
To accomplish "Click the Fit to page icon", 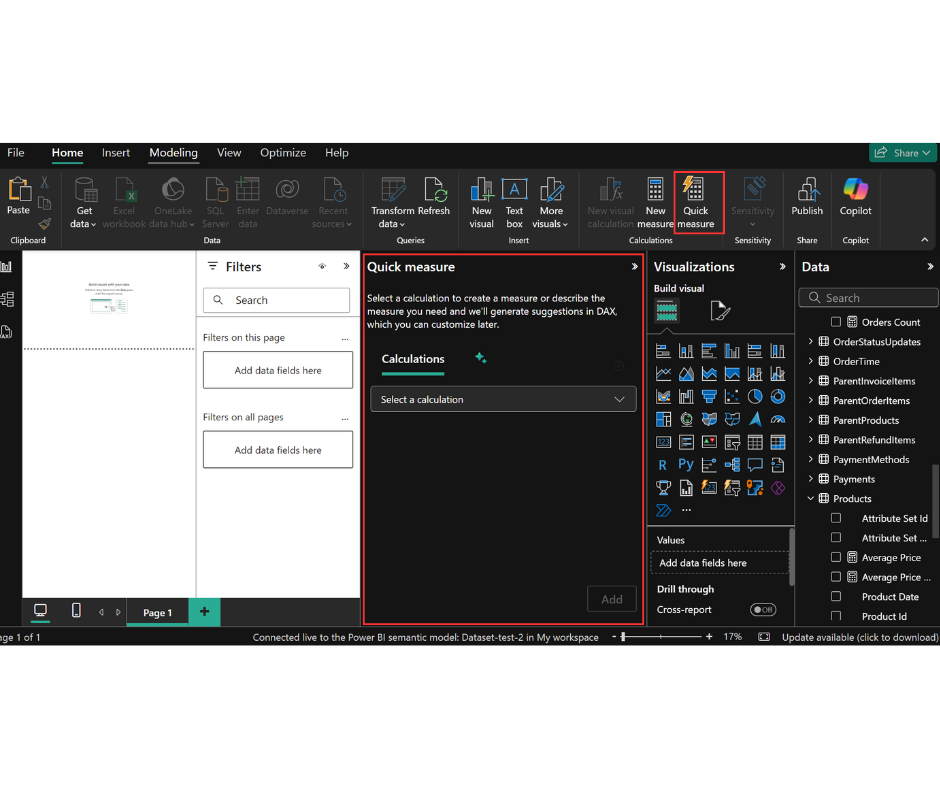I will point(764,636).
